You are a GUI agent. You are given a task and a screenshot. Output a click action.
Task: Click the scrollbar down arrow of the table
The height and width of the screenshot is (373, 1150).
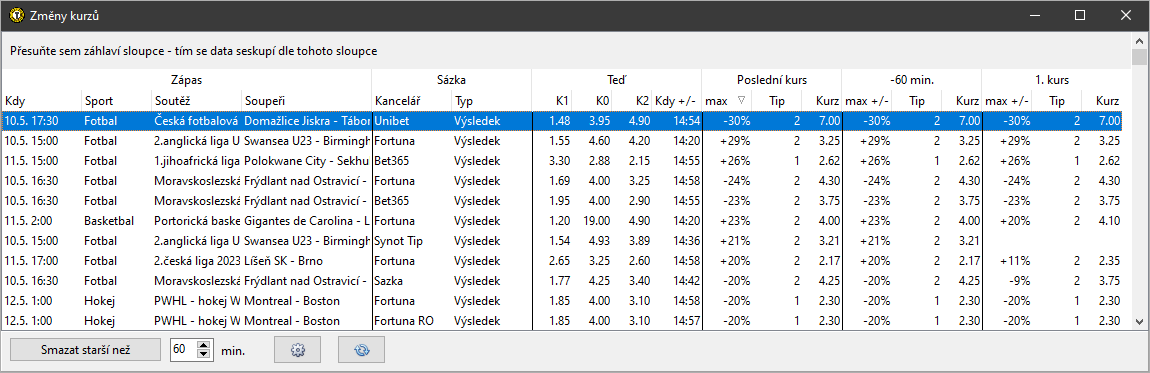click(x=1138, y=320)
